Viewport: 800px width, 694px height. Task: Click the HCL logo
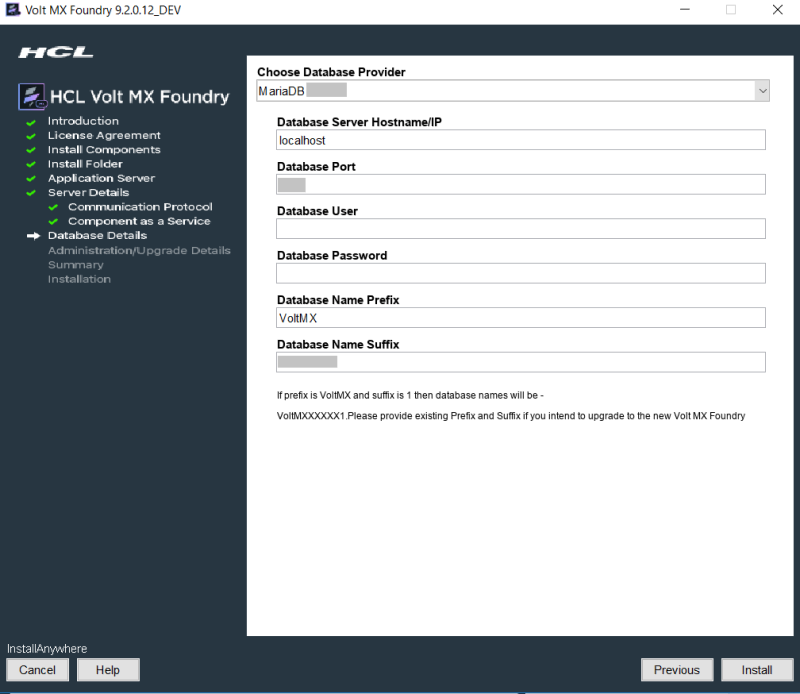[56, 52]
